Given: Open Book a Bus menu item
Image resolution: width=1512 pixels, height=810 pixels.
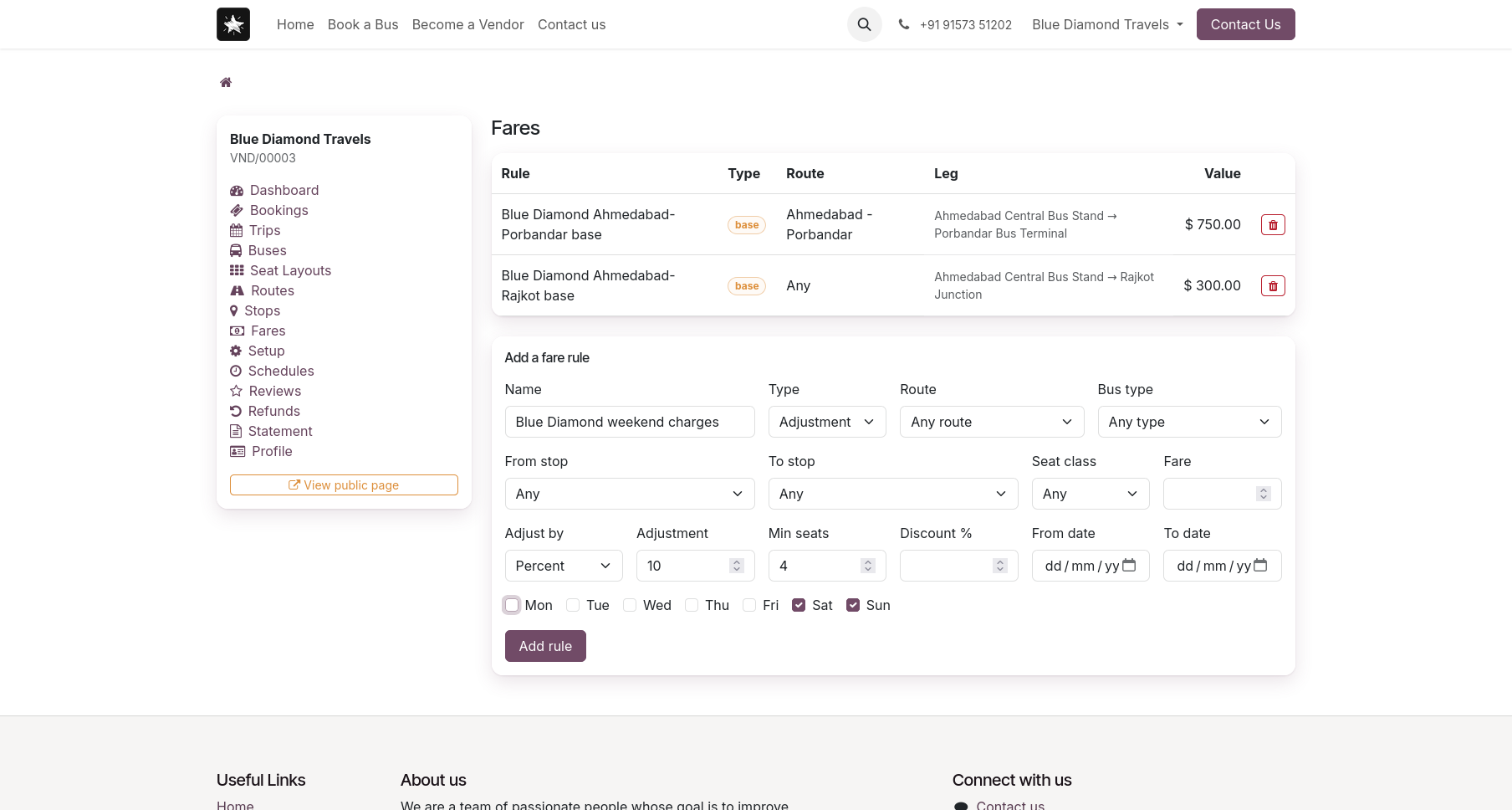Looking at the screenshot, I should tap(363, 24).
